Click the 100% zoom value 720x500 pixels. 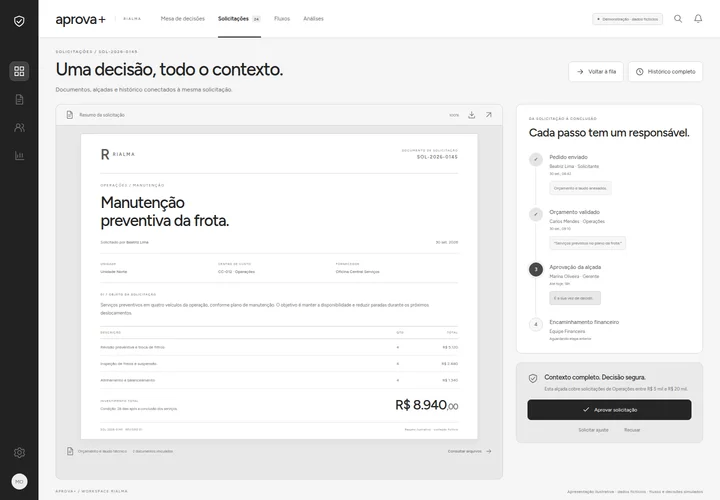click(454, 115)
